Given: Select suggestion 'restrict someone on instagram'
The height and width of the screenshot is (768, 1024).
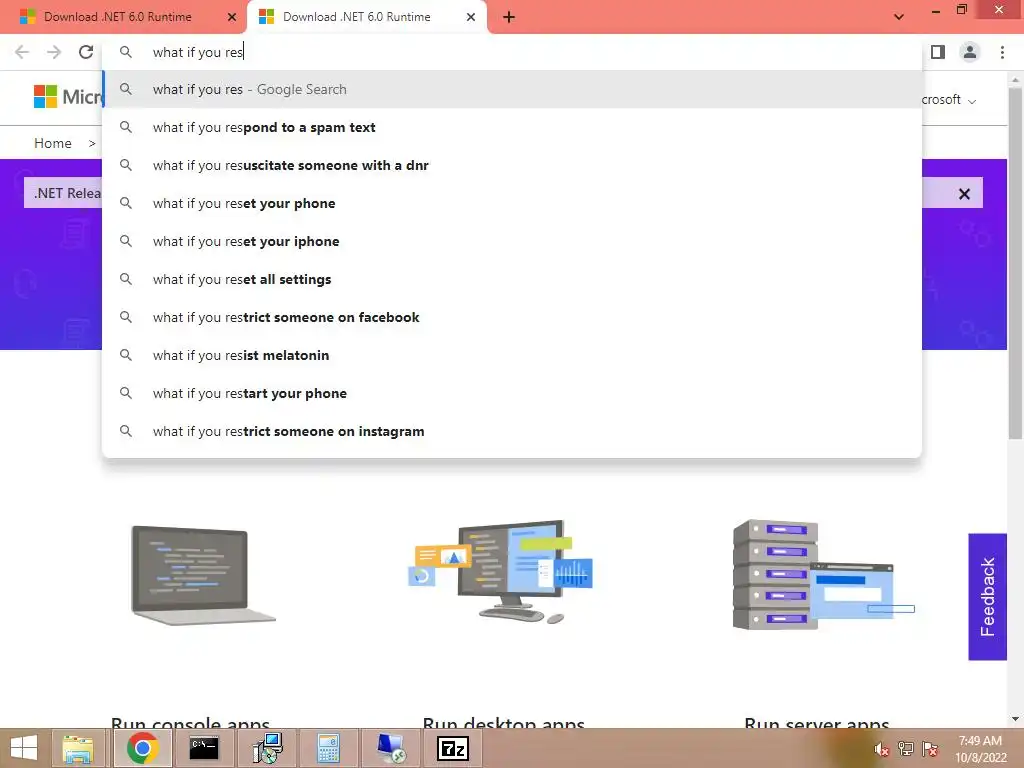Looking at the screenshot, I should (x=513, y=431).
